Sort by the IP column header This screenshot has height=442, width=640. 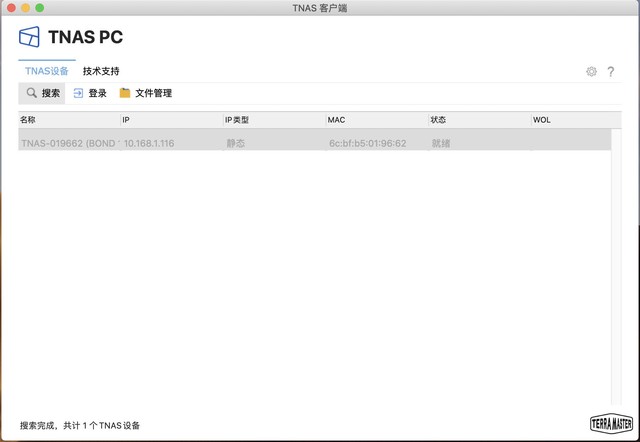tap(172, 120)
